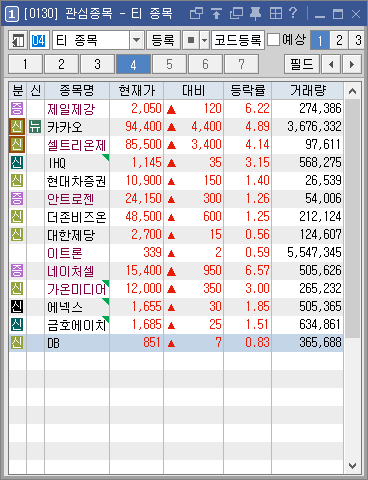Switch to watchlist group tab 7
The height and width of the screenshot is (480, 368).
point(241,64)
